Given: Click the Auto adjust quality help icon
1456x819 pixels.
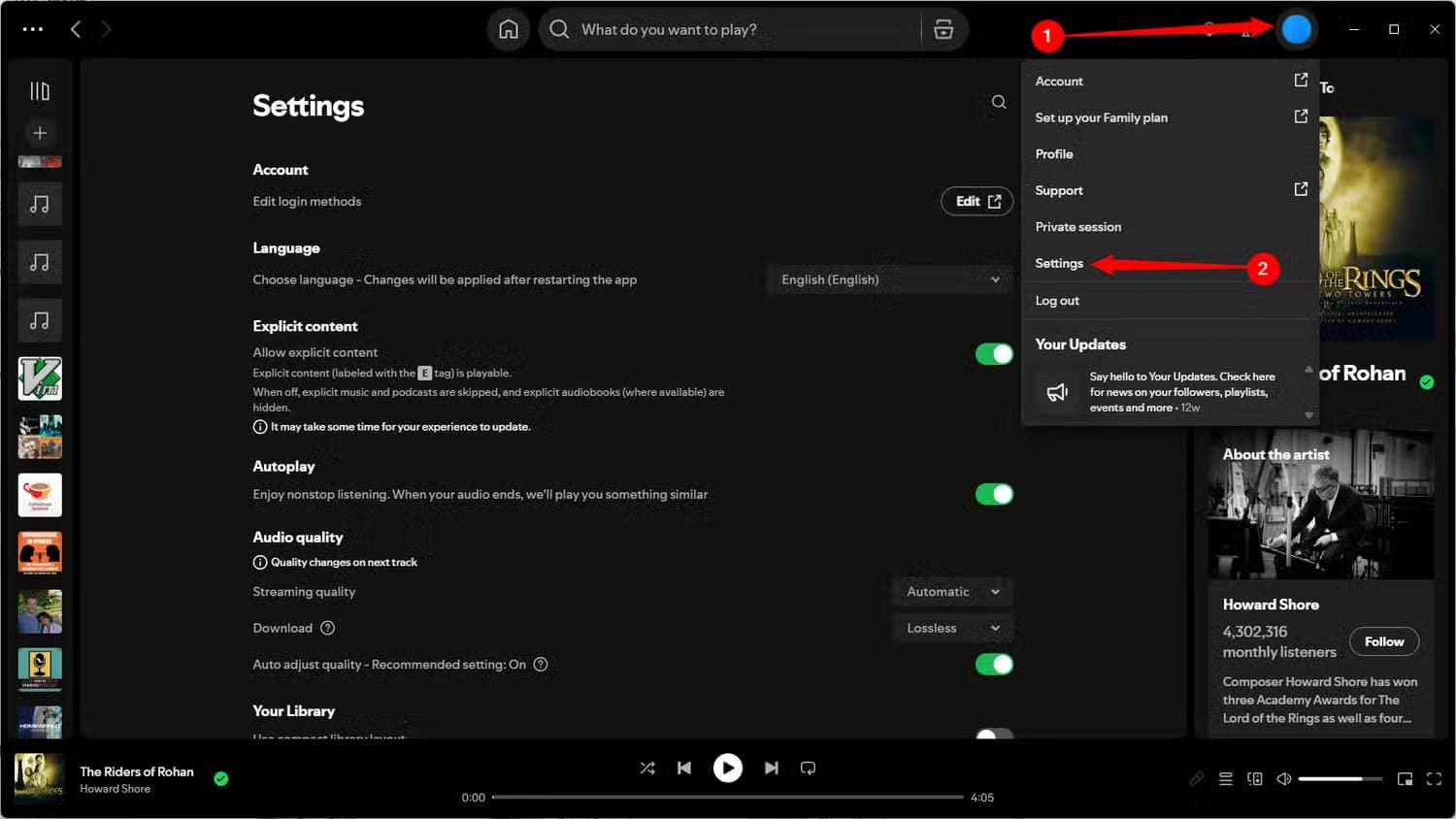Looking at the screenshot, I should [542, 665].
